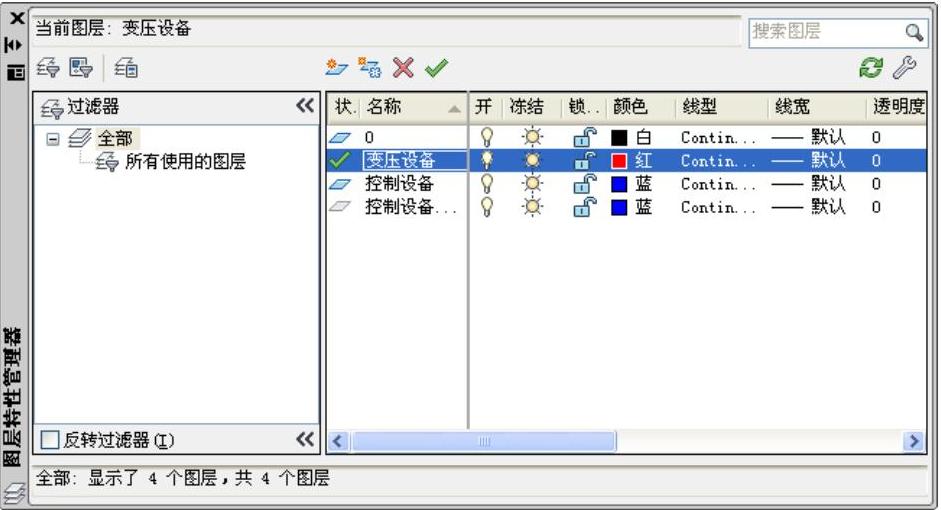
Task: Toggle the light bulb of the blue-status 控制设备 layer
Action: coord(487,184)
